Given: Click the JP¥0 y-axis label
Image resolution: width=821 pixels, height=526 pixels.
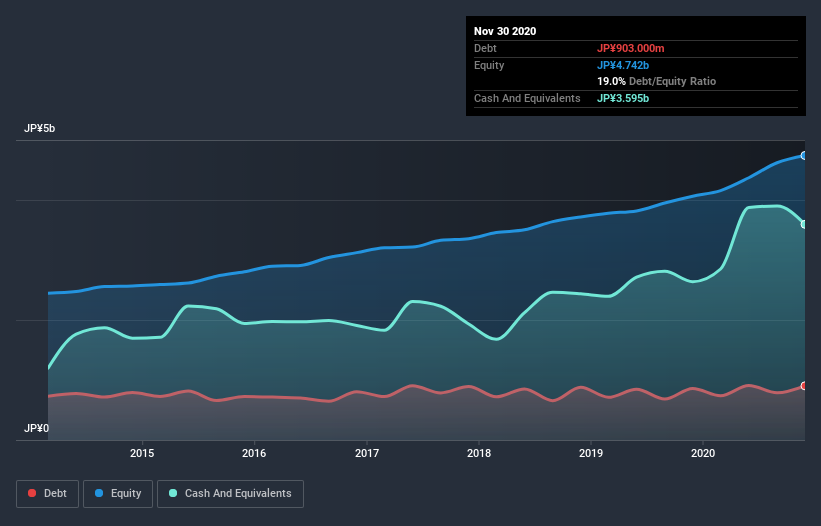Looking at the screenshot, I should (x=36, y=429).
